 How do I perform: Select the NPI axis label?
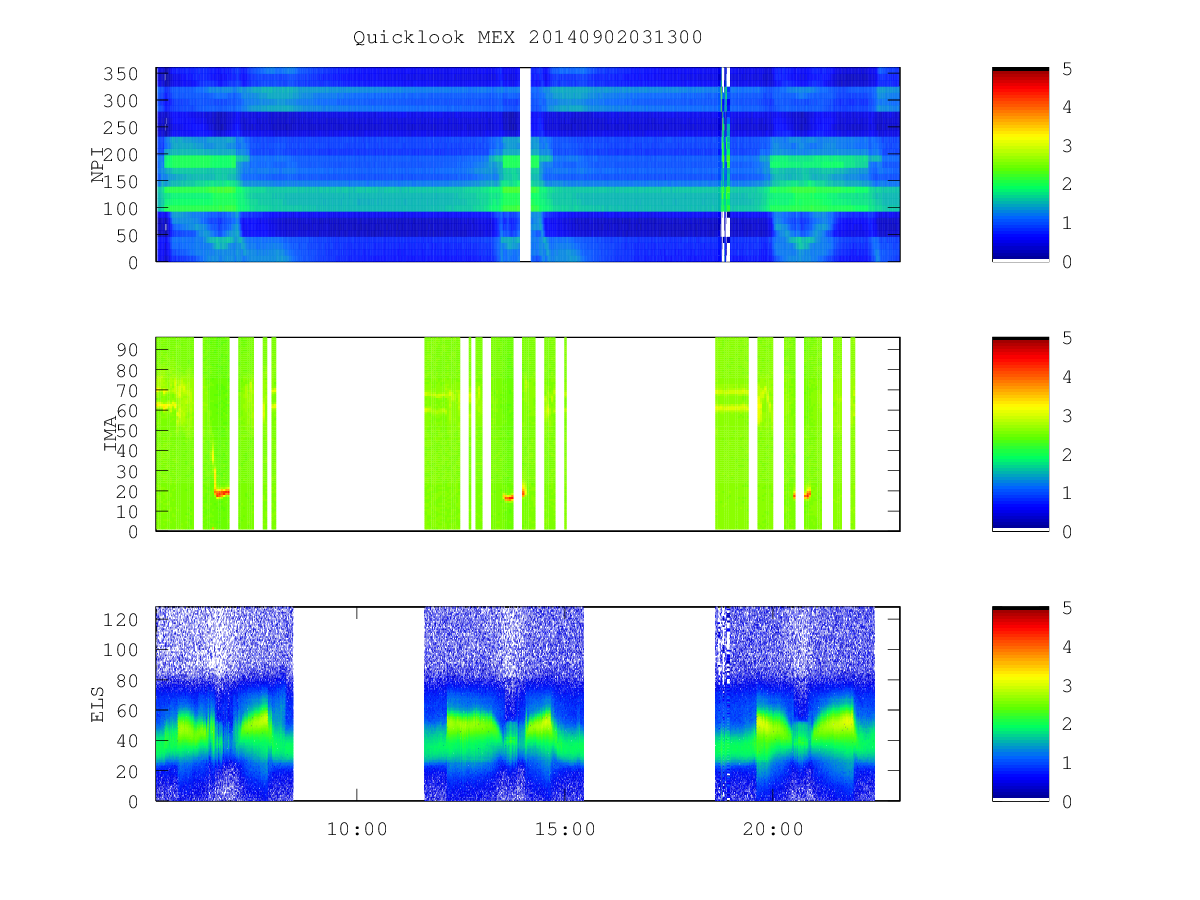tap(98, 165)
